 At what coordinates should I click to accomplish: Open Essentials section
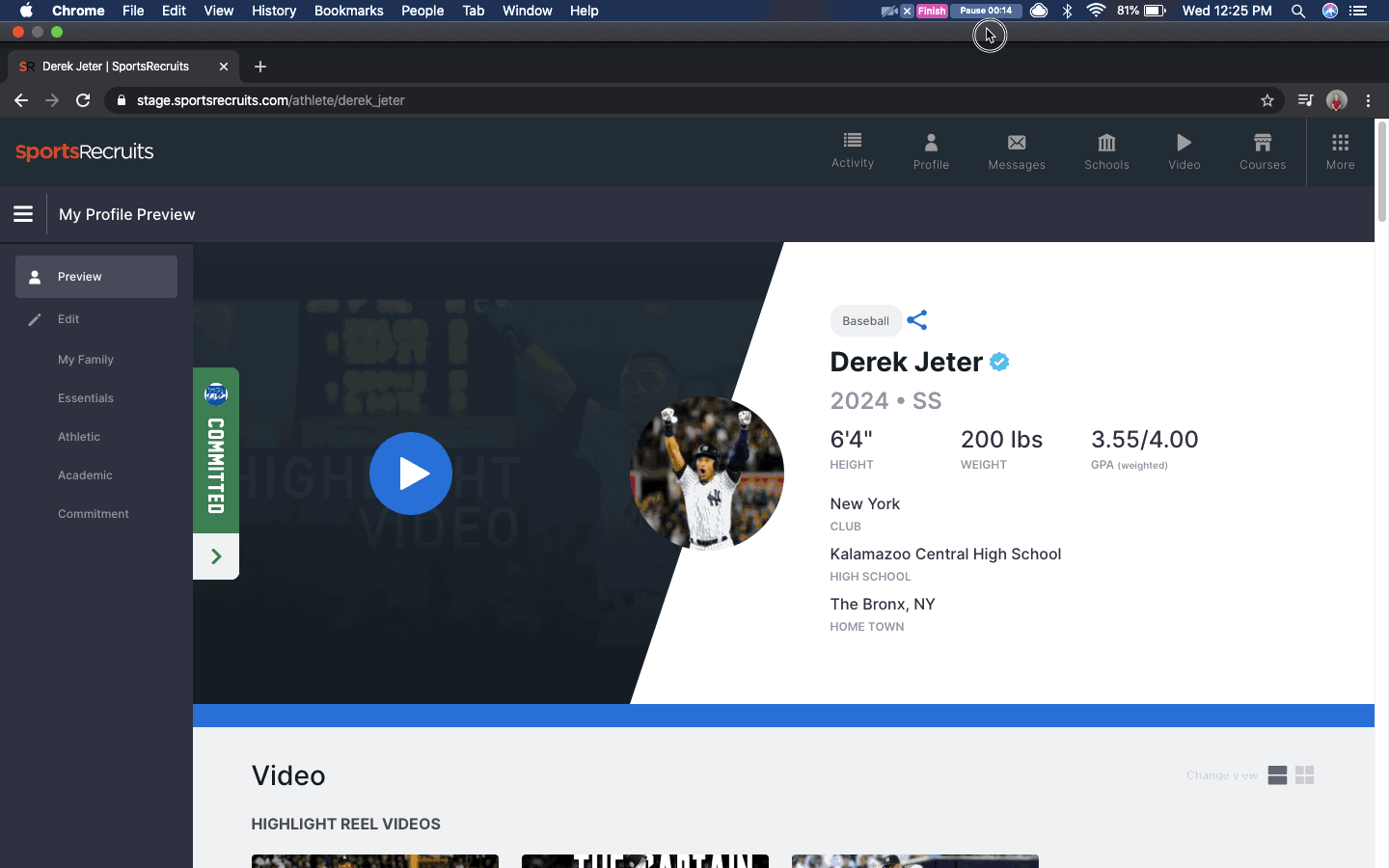click(x=86, y=398)
